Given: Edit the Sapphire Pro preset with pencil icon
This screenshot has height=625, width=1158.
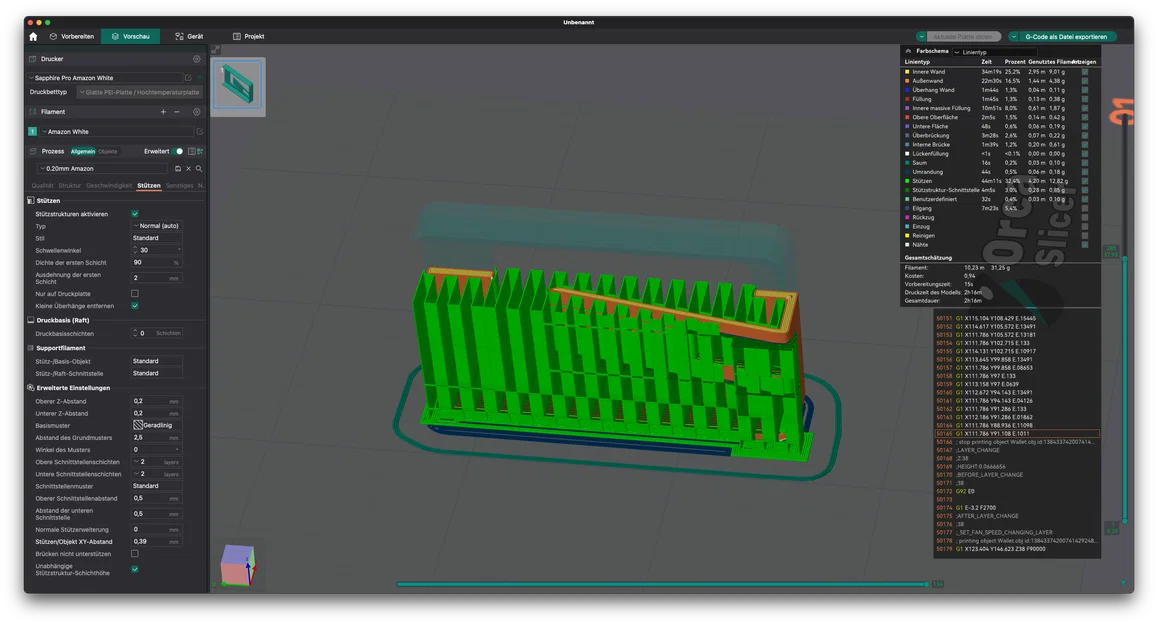Looking at the screenshot, I should click(189, 77).
